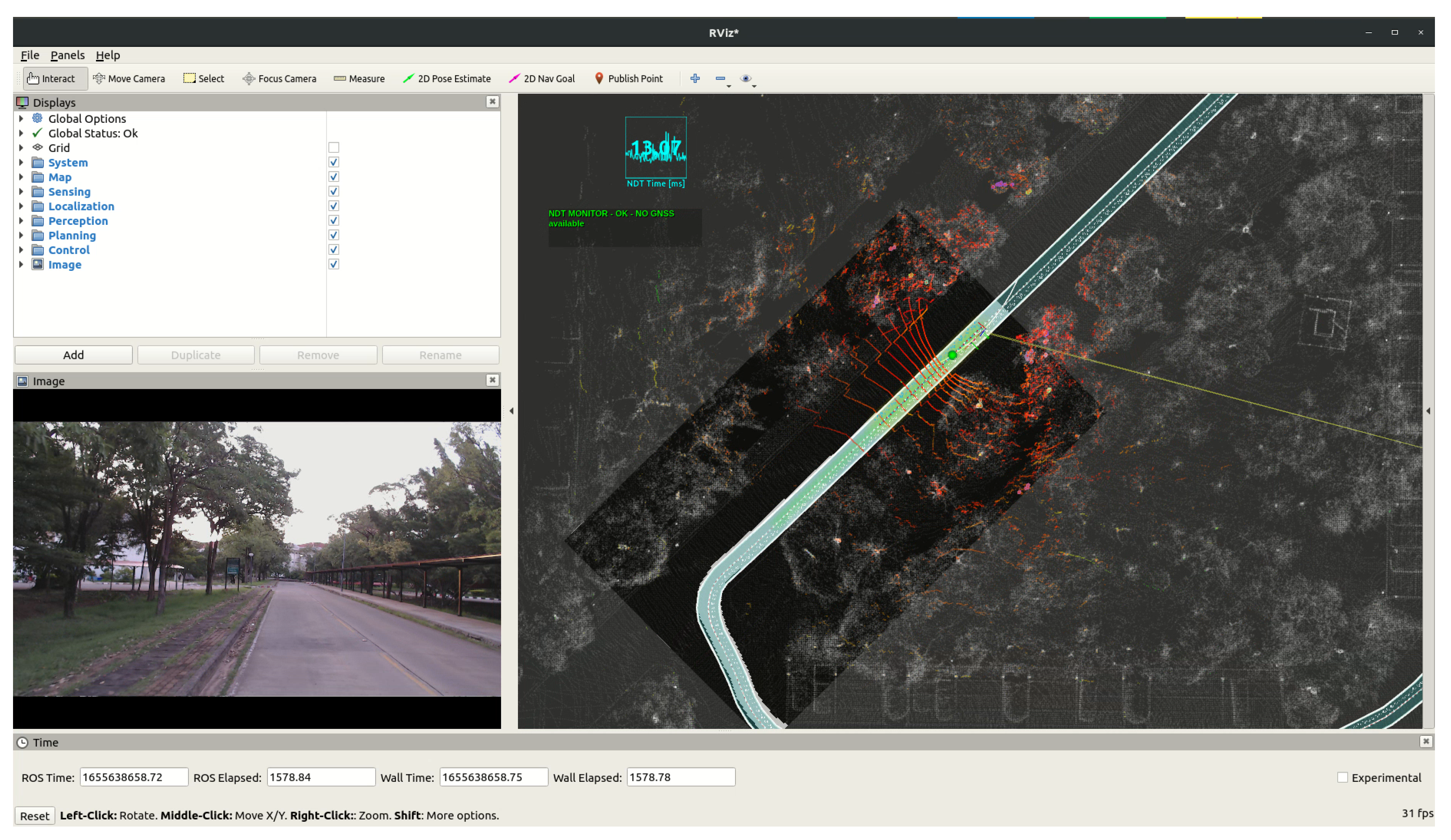Click the eye view toolbar icon
The image size is (1451, 840).
tap(745, 78)
